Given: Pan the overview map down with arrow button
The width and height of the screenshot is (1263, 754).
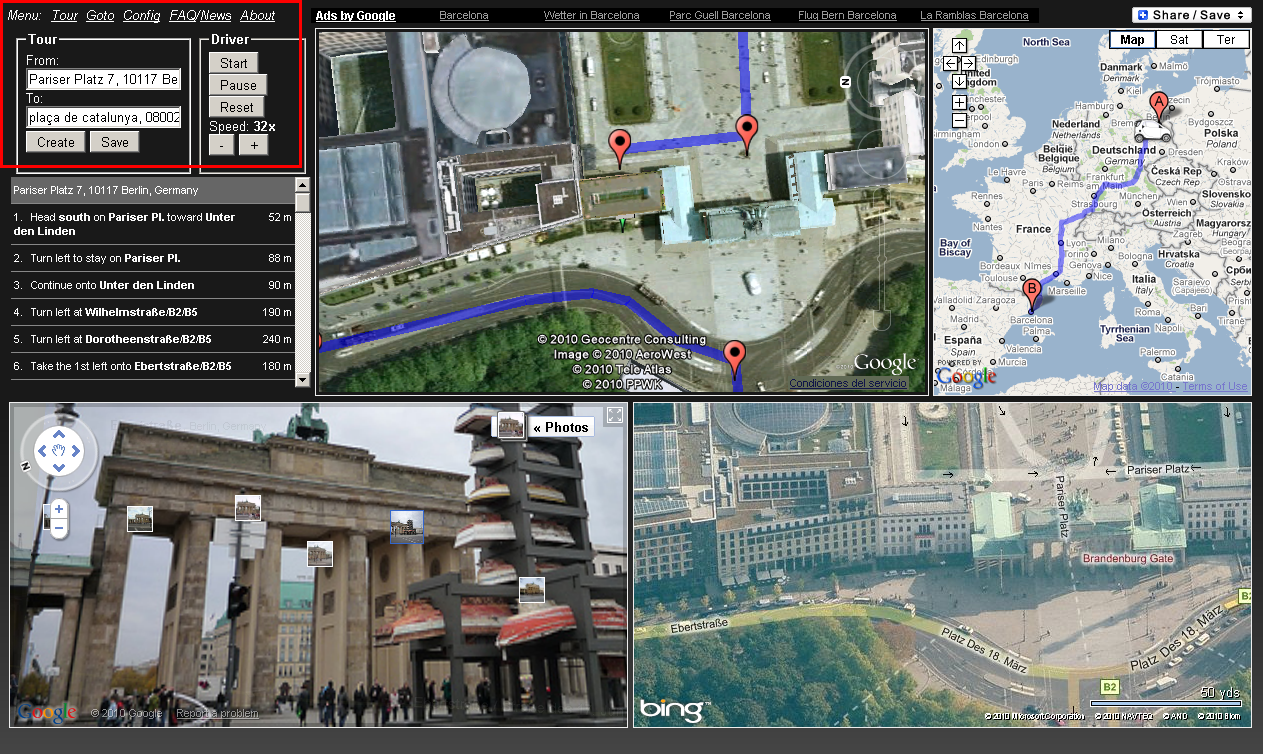Looking at the screenshot, I should click(x=959, y=81).
